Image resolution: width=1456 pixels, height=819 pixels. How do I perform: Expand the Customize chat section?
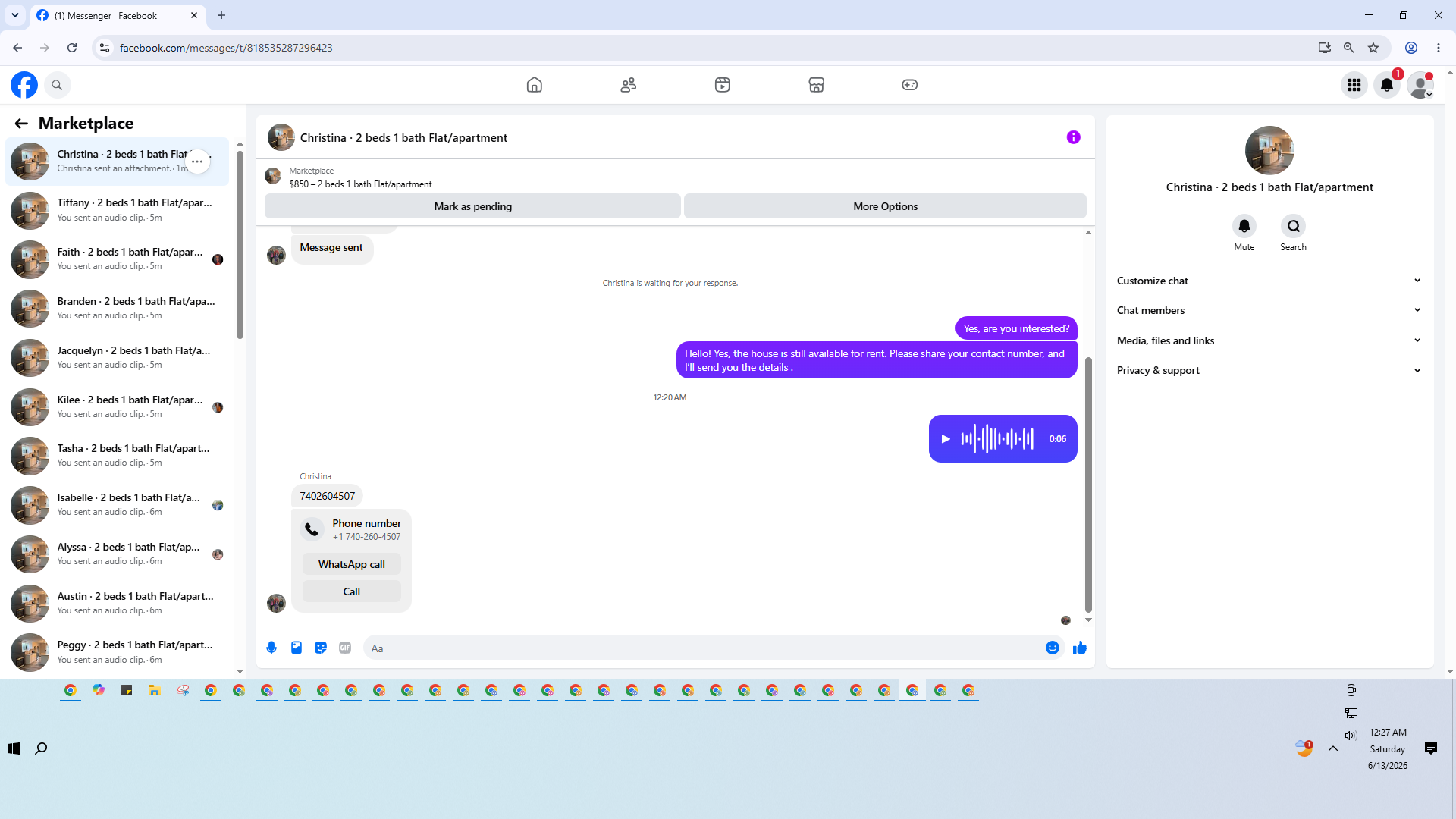click(1269, 281)
